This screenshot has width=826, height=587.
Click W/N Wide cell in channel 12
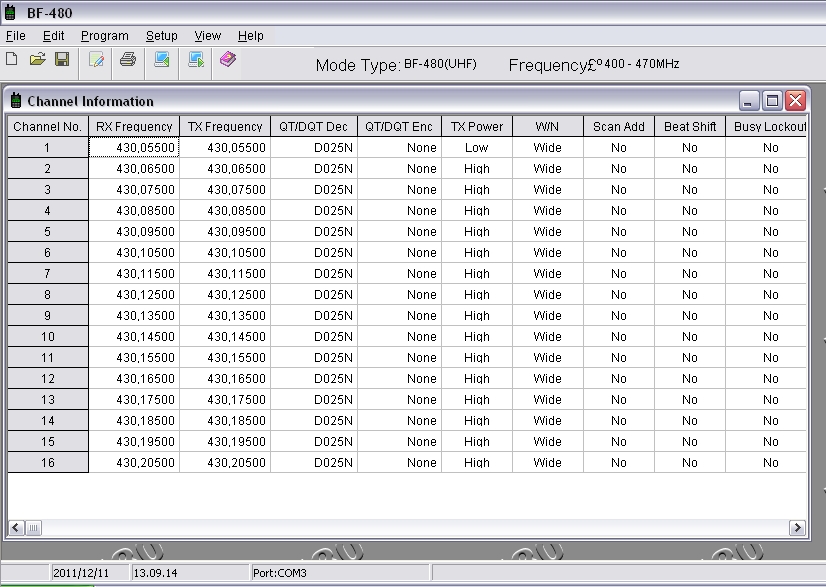[x=547, y=378]
